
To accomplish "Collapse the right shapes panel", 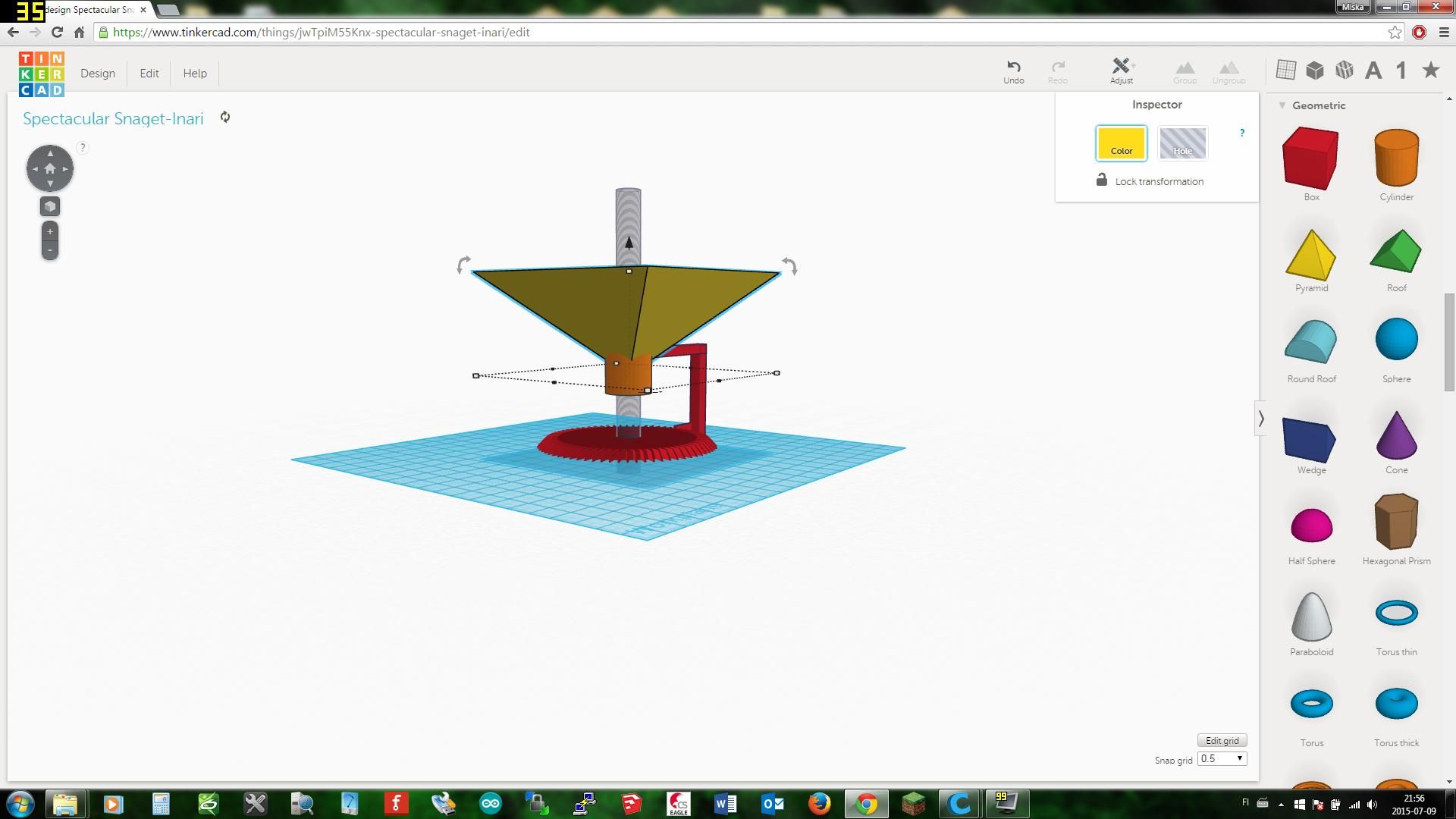I will (x=1261, y=418).
